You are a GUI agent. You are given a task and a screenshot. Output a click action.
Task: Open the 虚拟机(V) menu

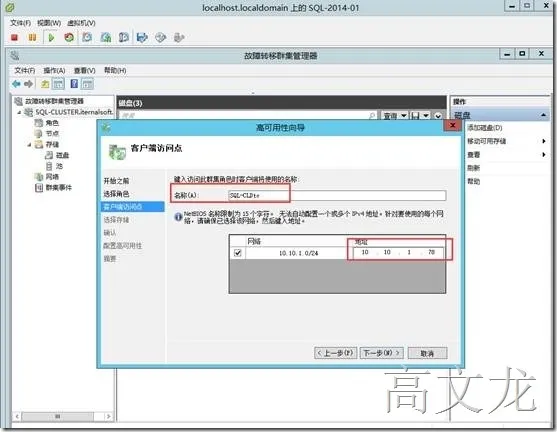[x=81, y=23]
